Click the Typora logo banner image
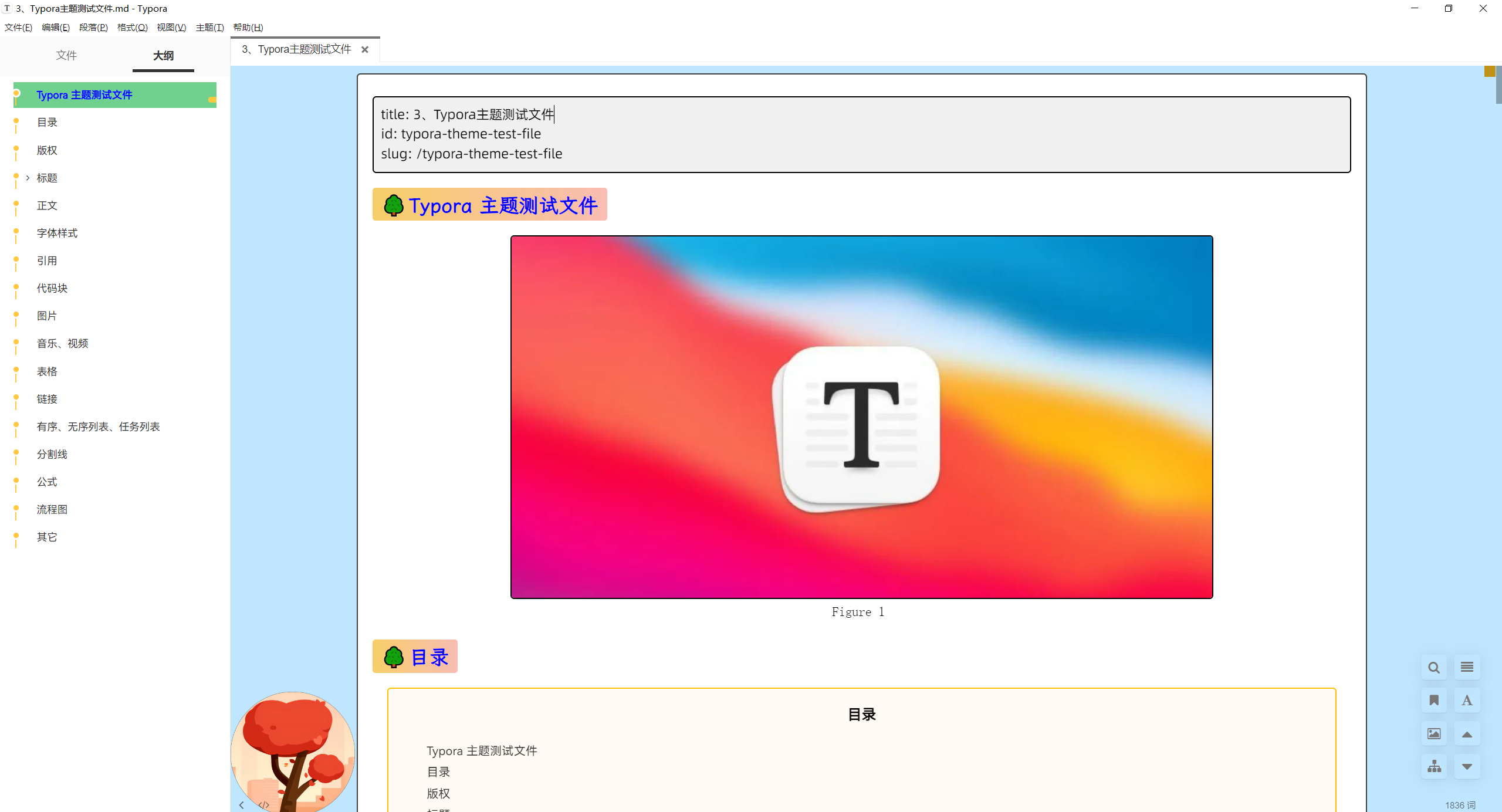Viewport: 1502px width, 812px height. pos(861,417)
